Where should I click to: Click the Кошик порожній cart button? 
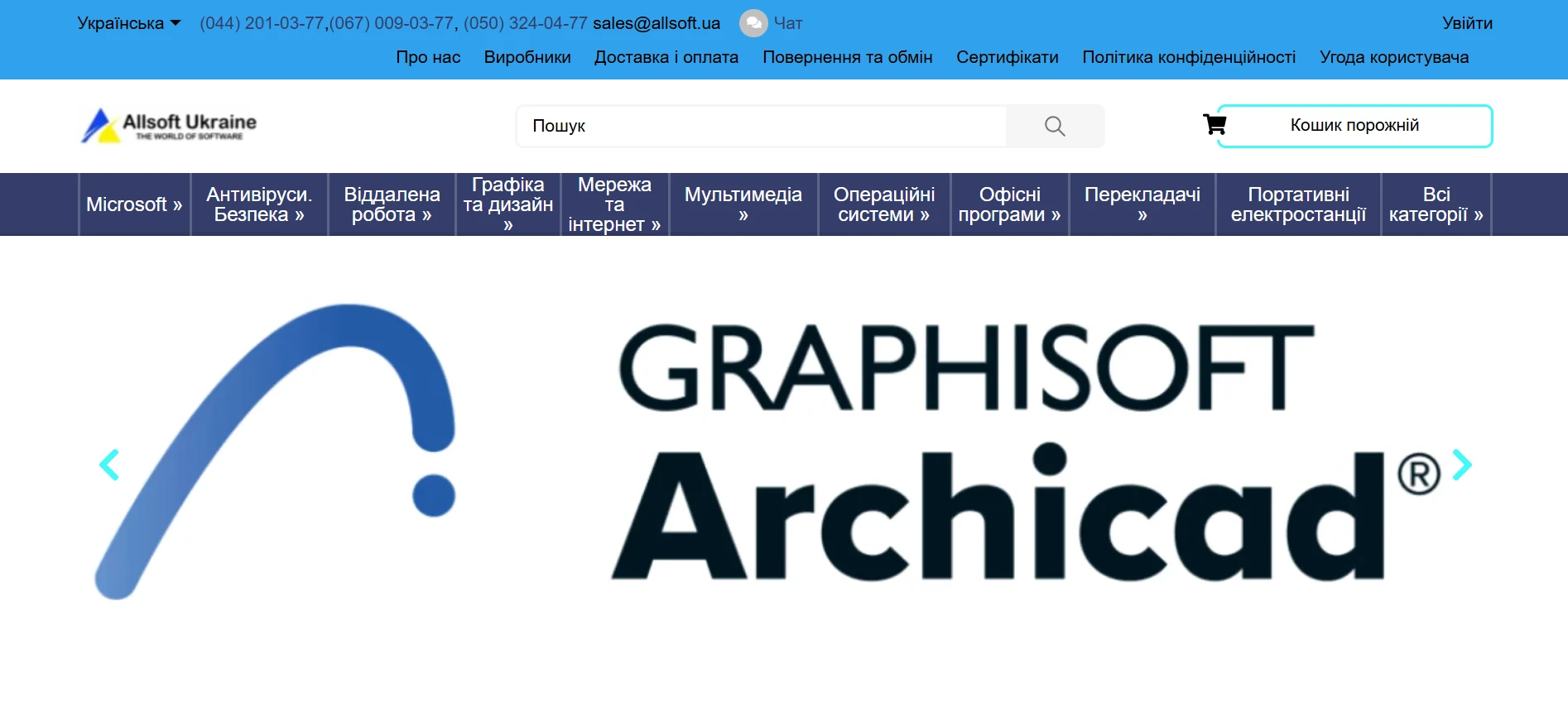click(1354, 126)
